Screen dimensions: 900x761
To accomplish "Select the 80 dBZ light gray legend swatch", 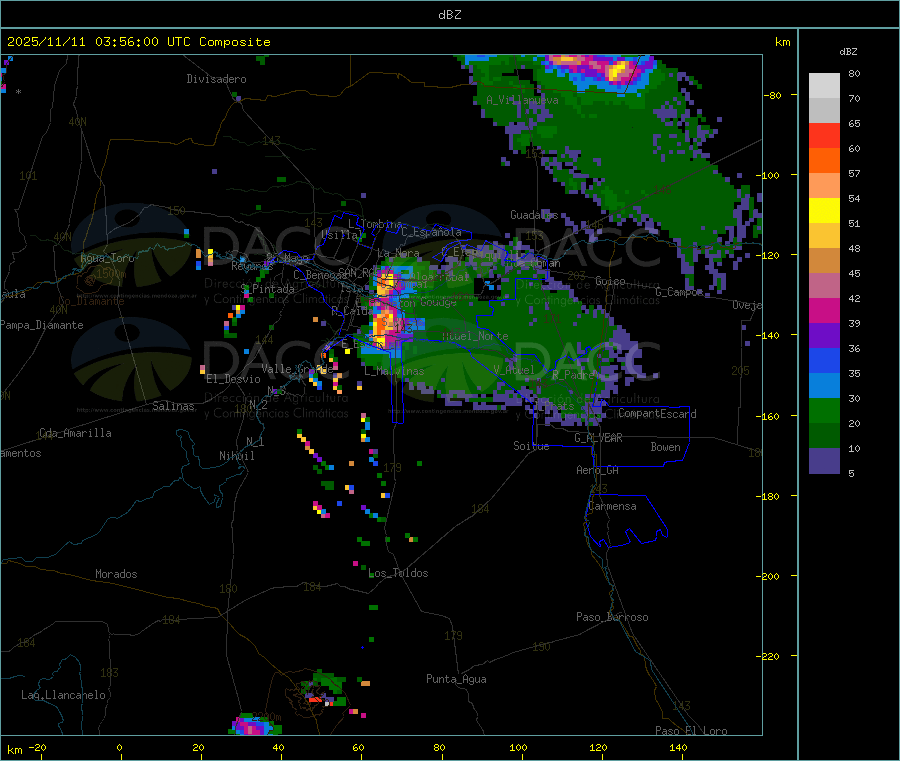I will [824, 86].
